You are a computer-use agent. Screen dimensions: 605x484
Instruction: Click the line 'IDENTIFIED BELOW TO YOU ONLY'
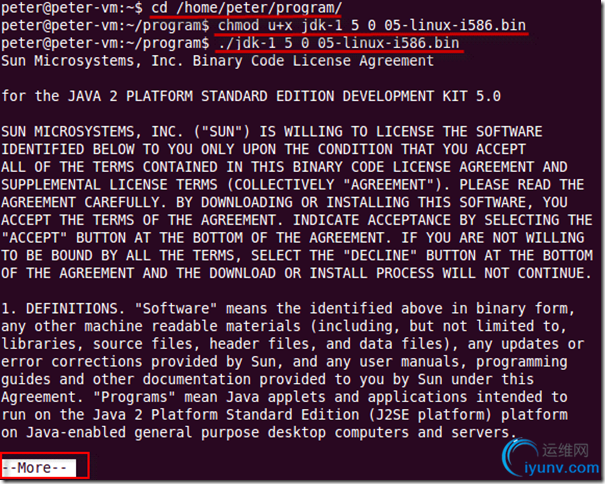click(x=264, y=149)
